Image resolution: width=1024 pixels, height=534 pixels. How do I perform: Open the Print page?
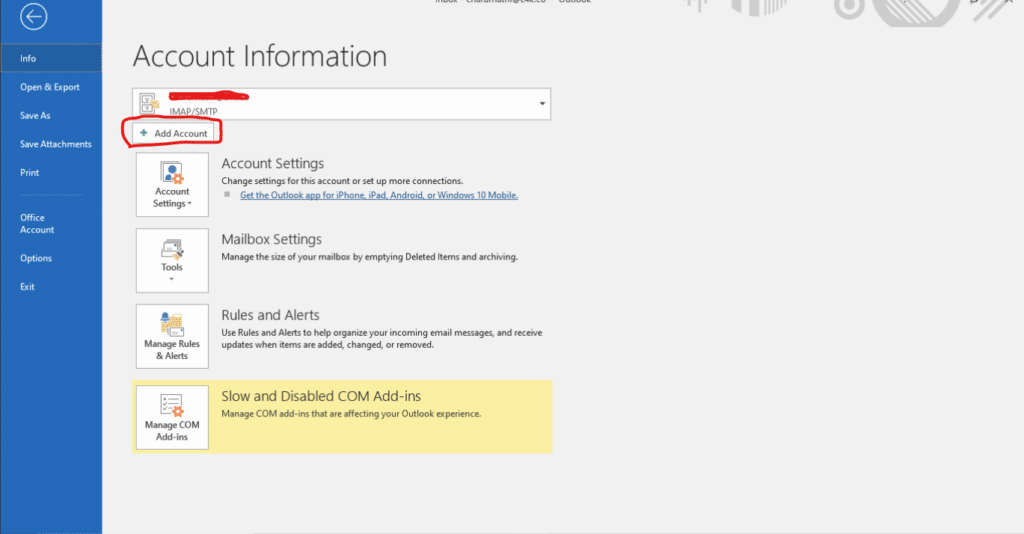pyautogui.click(x=30, y=173)
